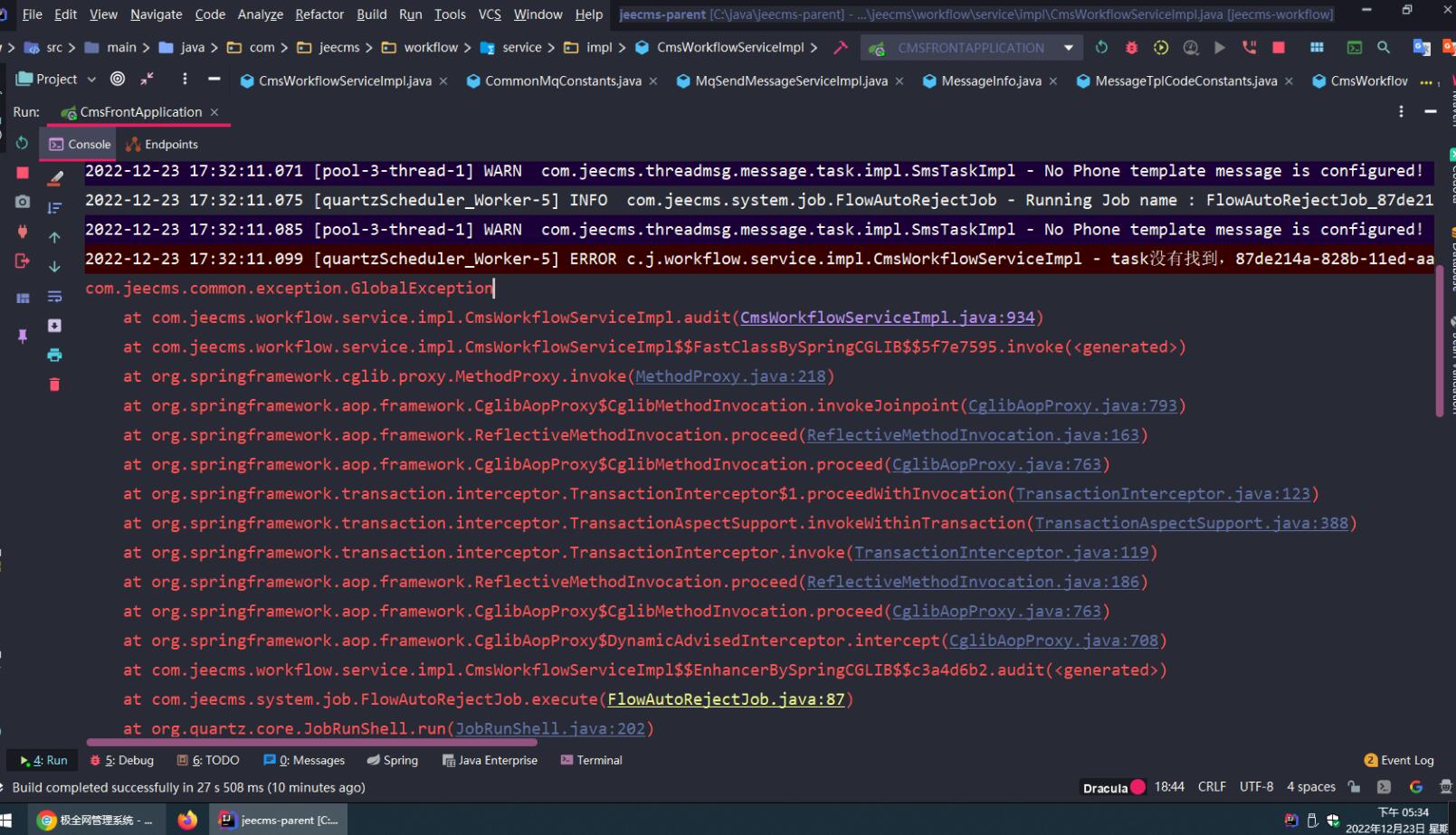
Task: Click the Dracula theme color indicator
Action: click(x=1138, y=787)
